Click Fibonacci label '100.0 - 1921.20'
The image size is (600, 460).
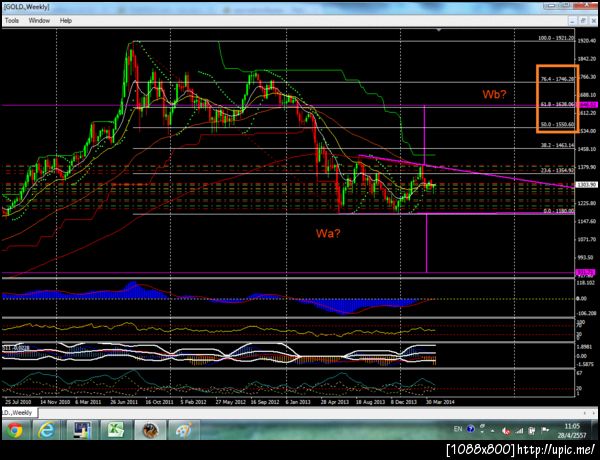[x=556, y=38]
